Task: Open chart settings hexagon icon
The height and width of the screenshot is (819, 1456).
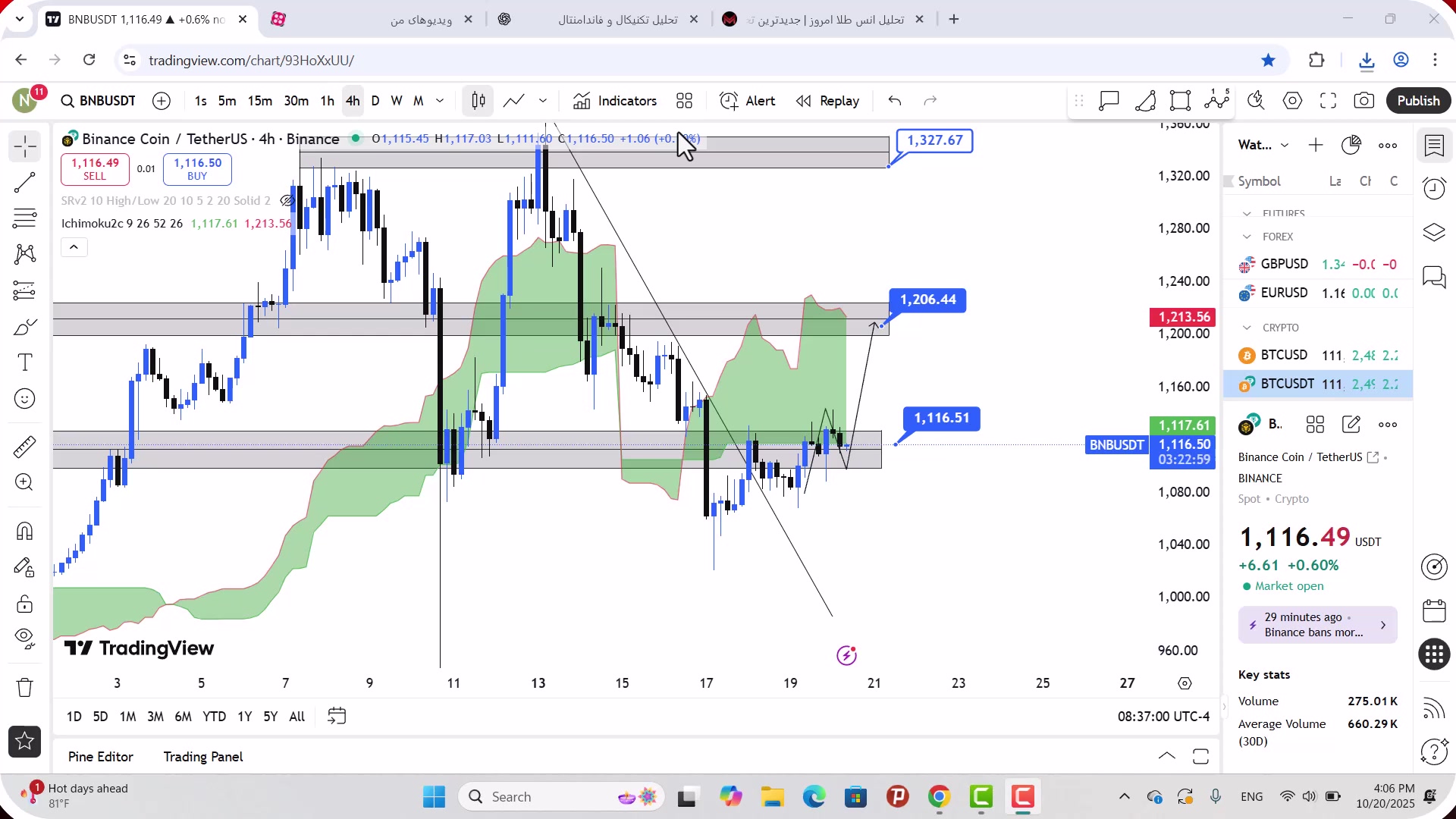Action: pyautogui.click(x=1293, y=101)
